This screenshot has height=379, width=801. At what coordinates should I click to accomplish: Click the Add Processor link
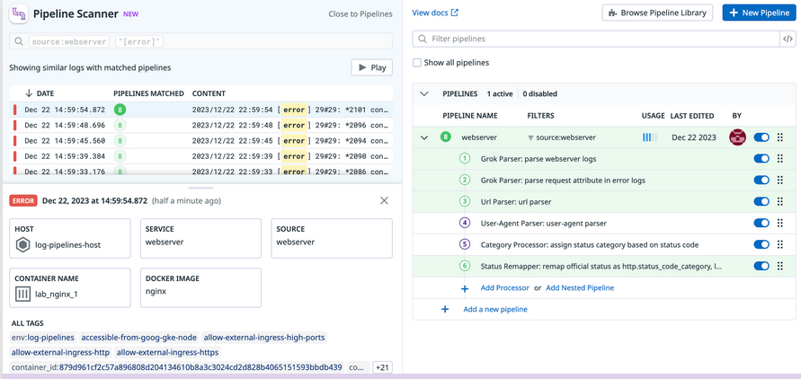point(505,288)
